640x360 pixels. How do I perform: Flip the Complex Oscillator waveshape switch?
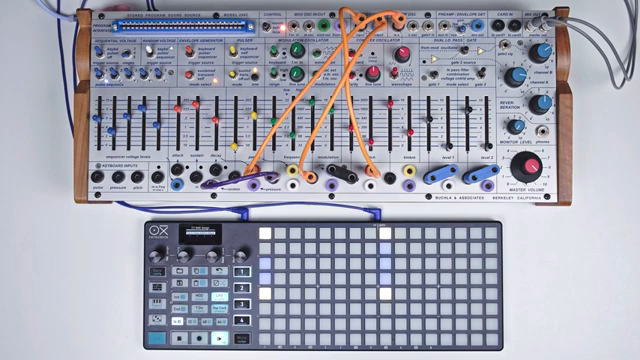tap(394, 73)
